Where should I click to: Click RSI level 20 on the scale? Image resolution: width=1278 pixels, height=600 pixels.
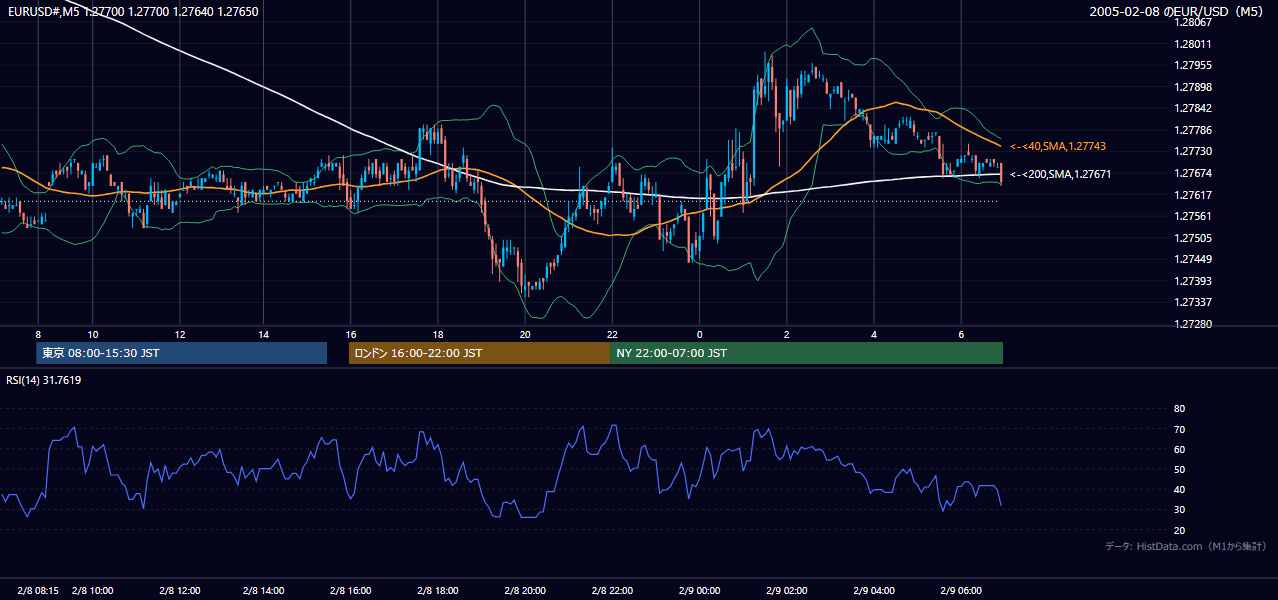(1179, 530)
